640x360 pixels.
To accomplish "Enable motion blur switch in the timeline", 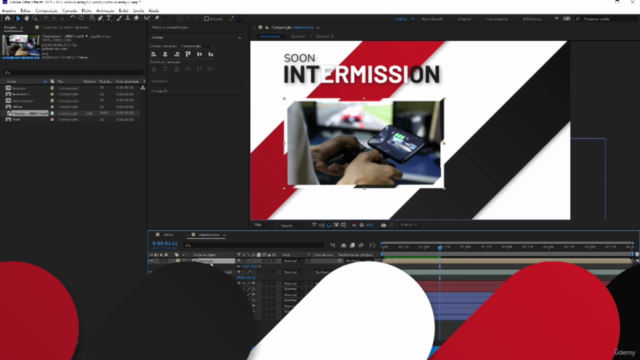I will pyautogui.click(x=361, y=245).
